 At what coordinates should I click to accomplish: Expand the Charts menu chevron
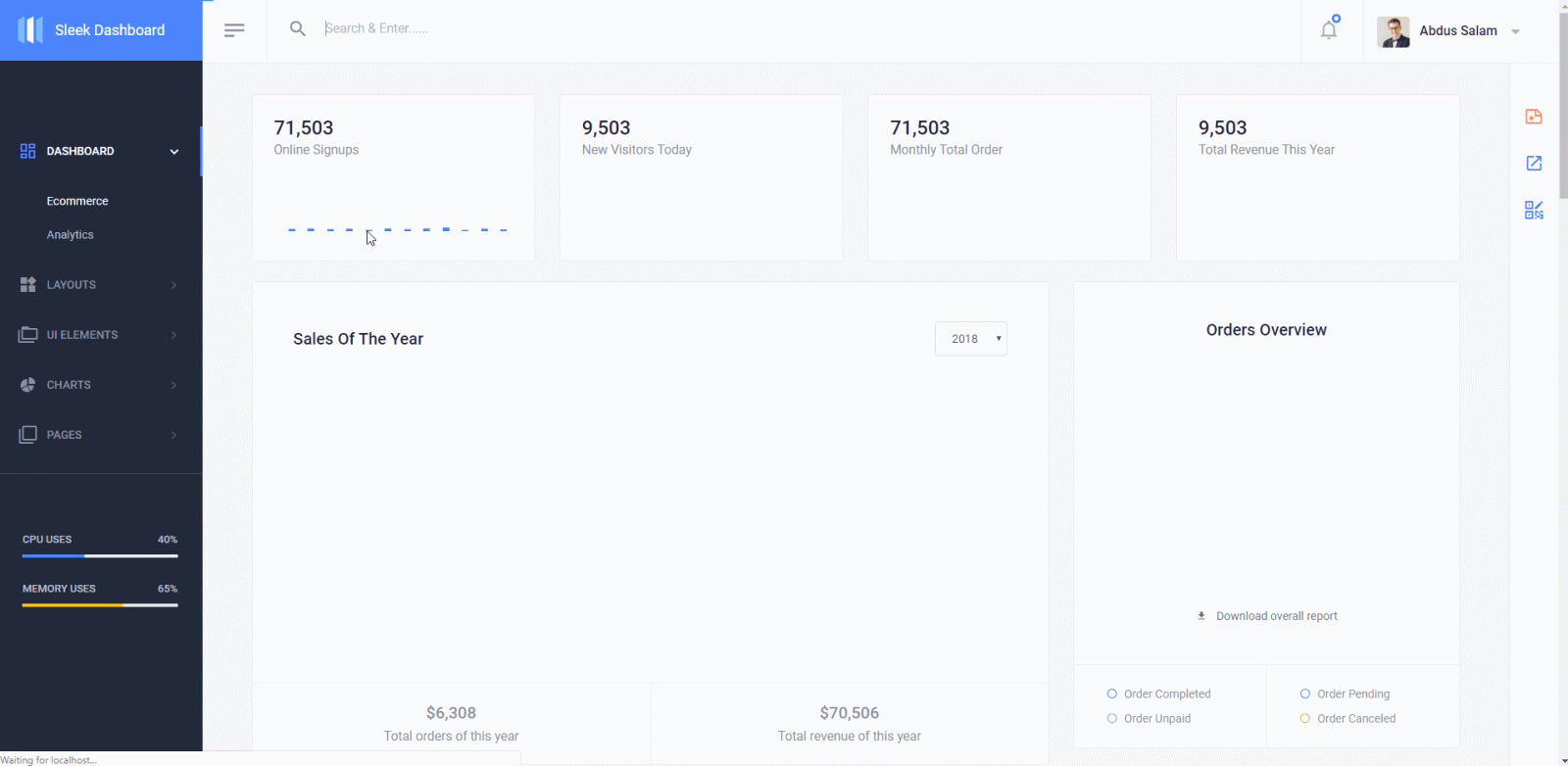pyautogui.click(x=174, y=385)
